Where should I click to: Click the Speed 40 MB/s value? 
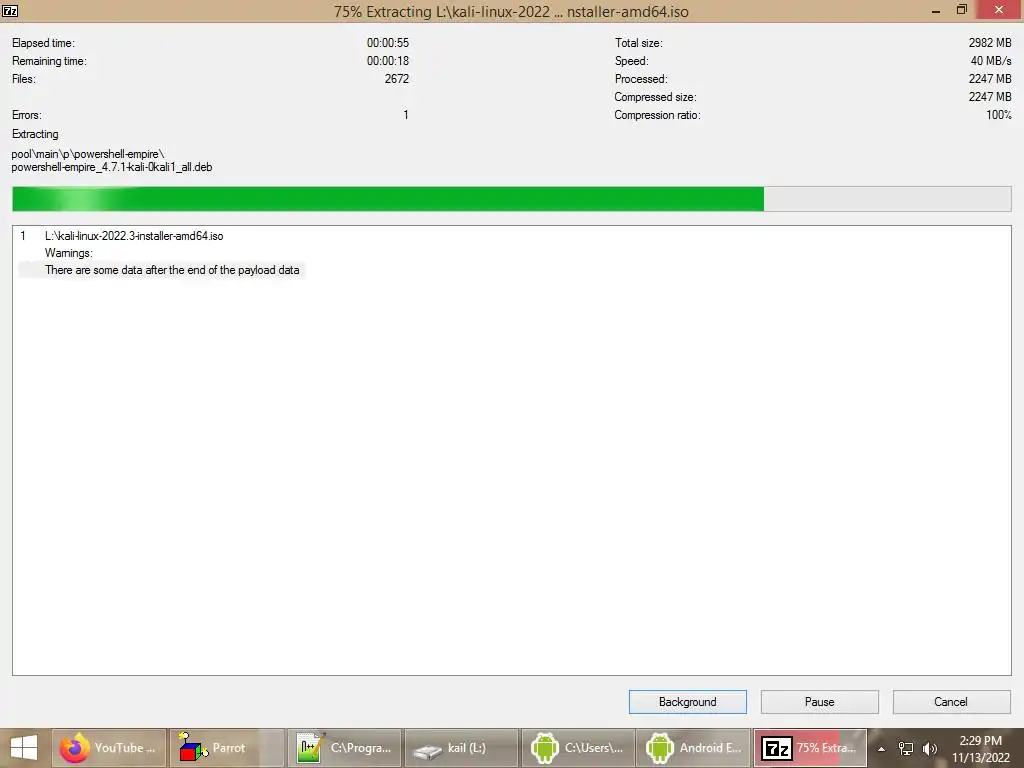pos(991,61)
